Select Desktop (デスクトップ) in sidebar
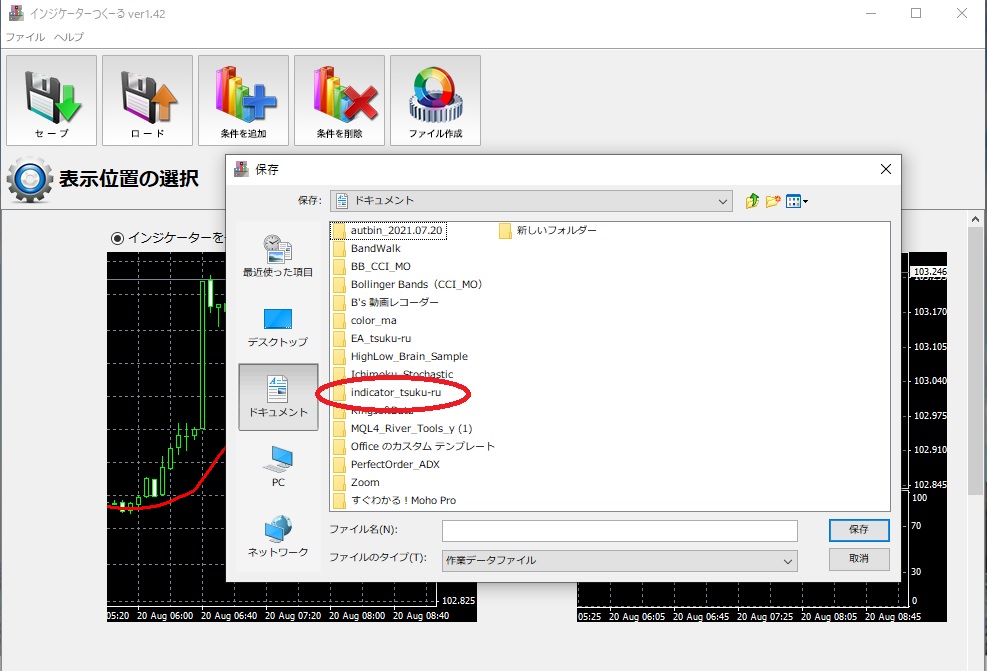987x671 pixels. click(x=278, y=327)
